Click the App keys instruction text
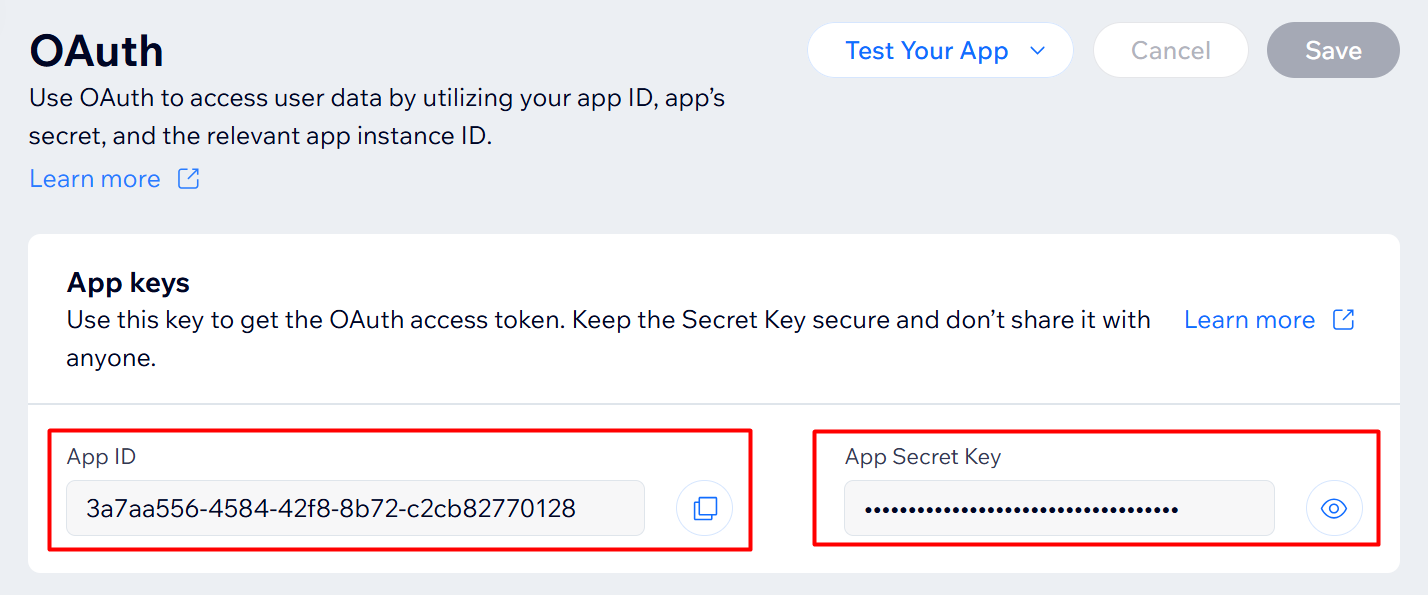 point(608,321)
